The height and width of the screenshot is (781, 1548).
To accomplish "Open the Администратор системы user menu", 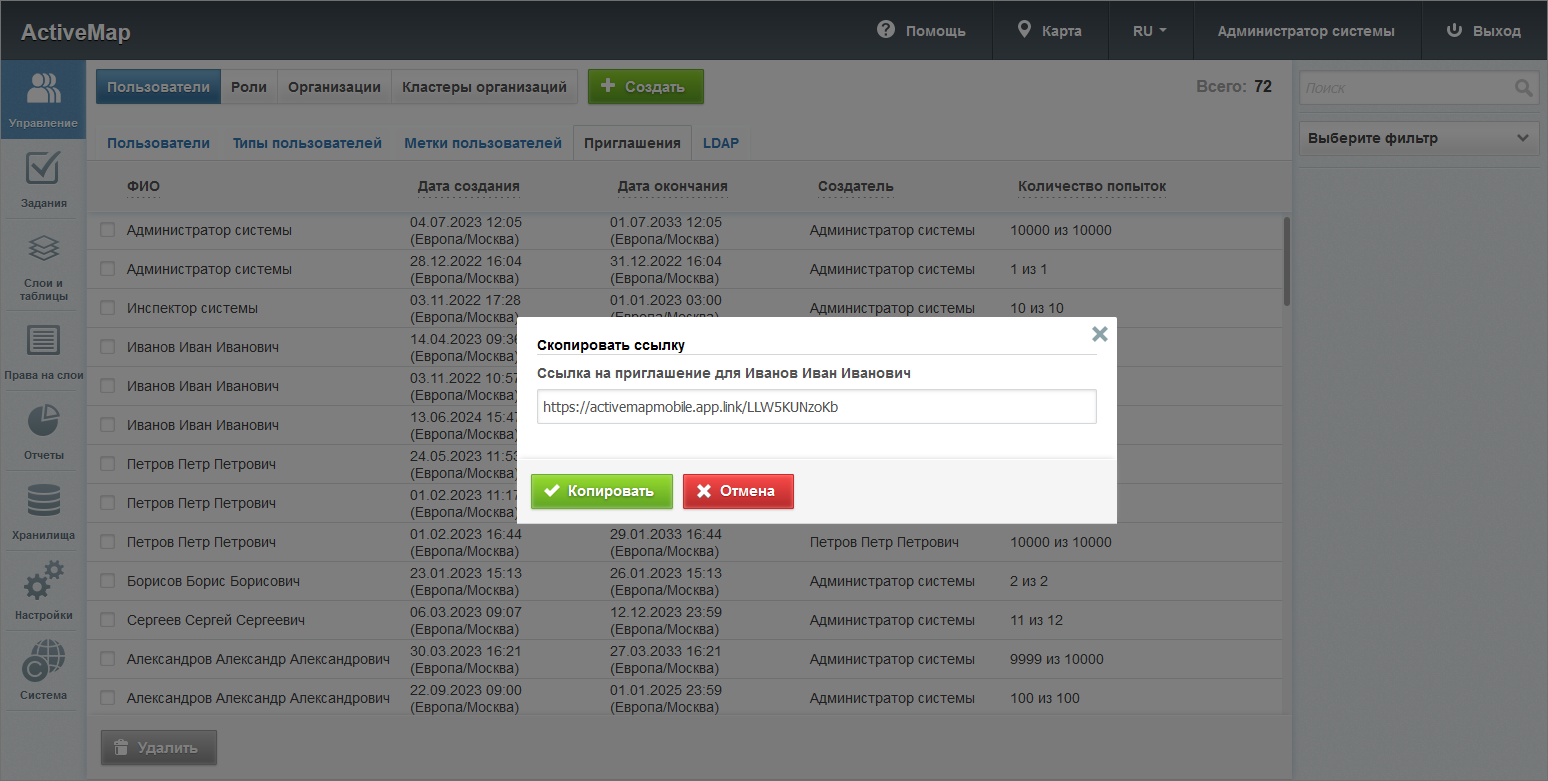I will pyautogui.click(x=1305, y=31).
